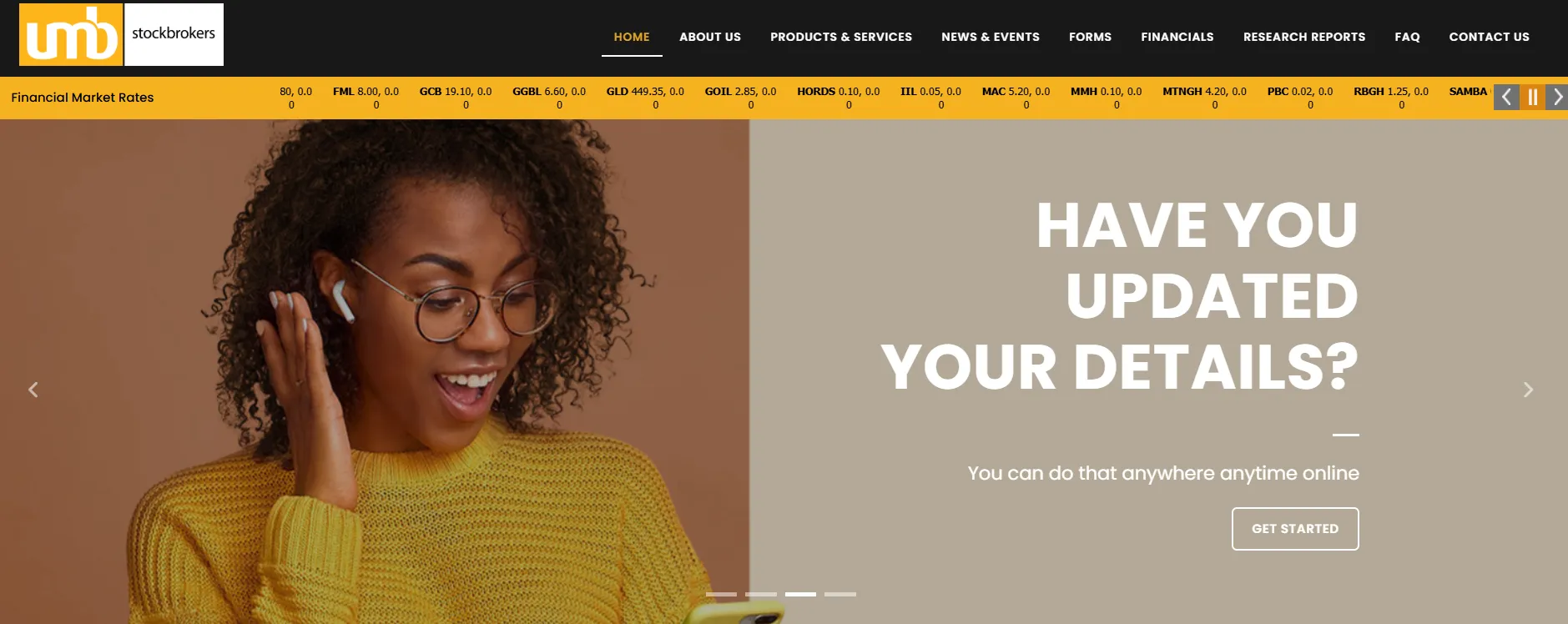Image resolution: width=1568 pixels, height=624 pixels.
Task: Expand the Products & Services menu
Action: (841, 37)
